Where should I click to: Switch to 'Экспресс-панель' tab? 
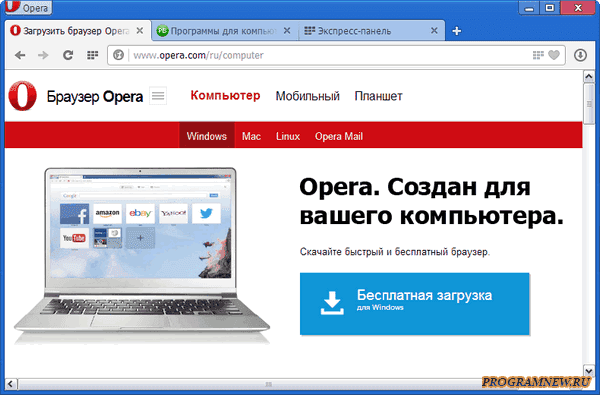(372, 31)
